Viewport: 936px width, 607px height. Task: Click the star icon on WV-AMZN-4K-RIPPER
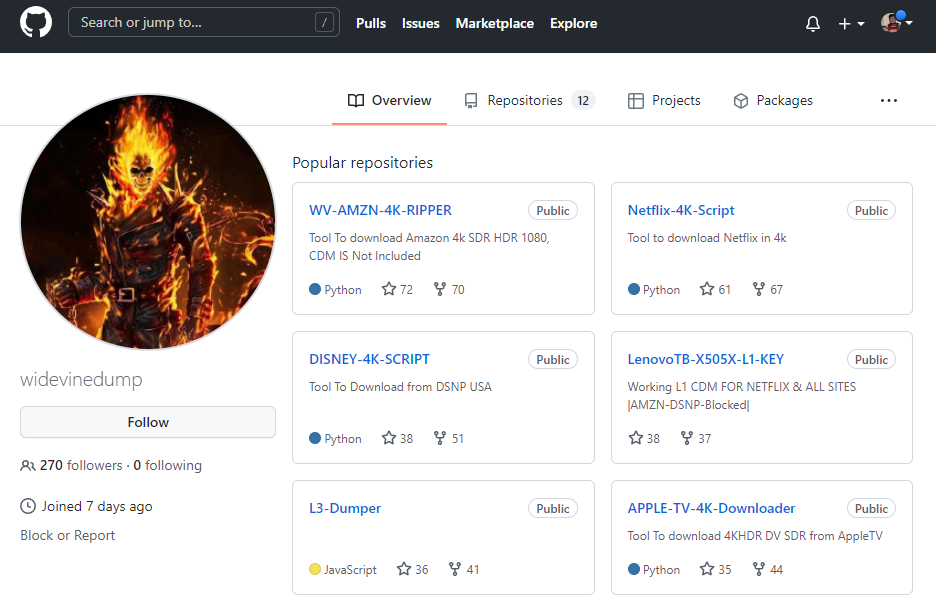[x=387, y=289]
